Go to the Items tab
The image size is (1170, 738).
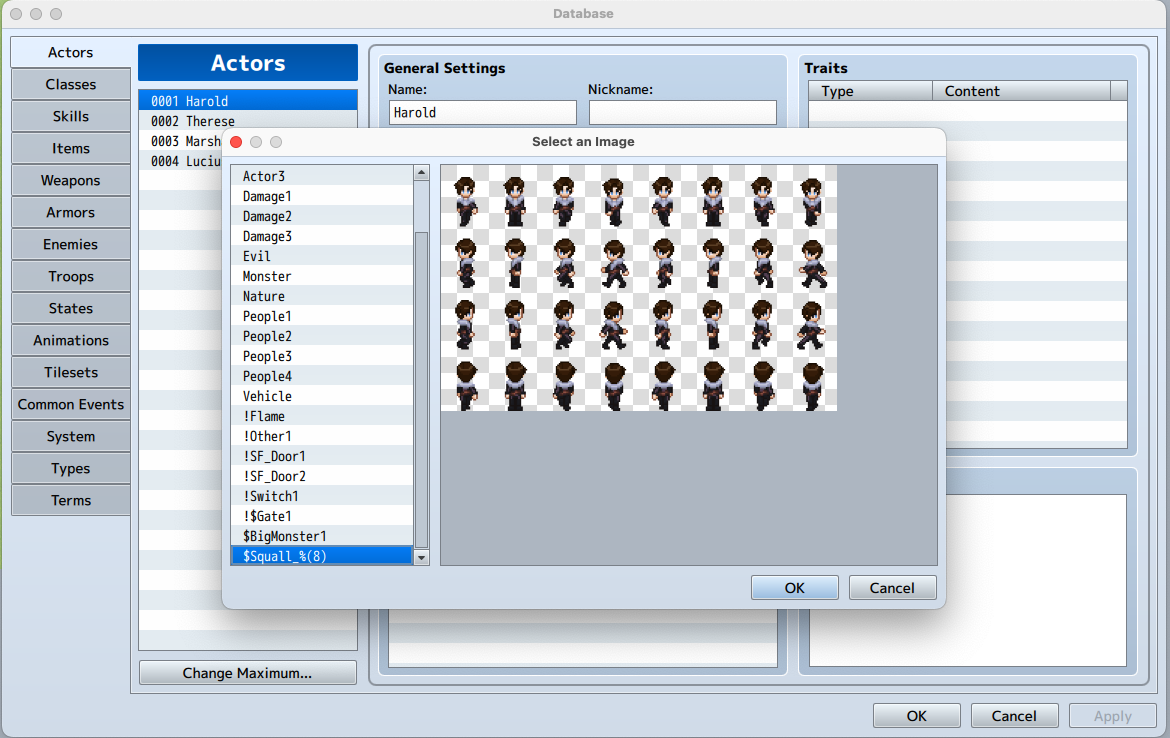(x=71, y=148)
